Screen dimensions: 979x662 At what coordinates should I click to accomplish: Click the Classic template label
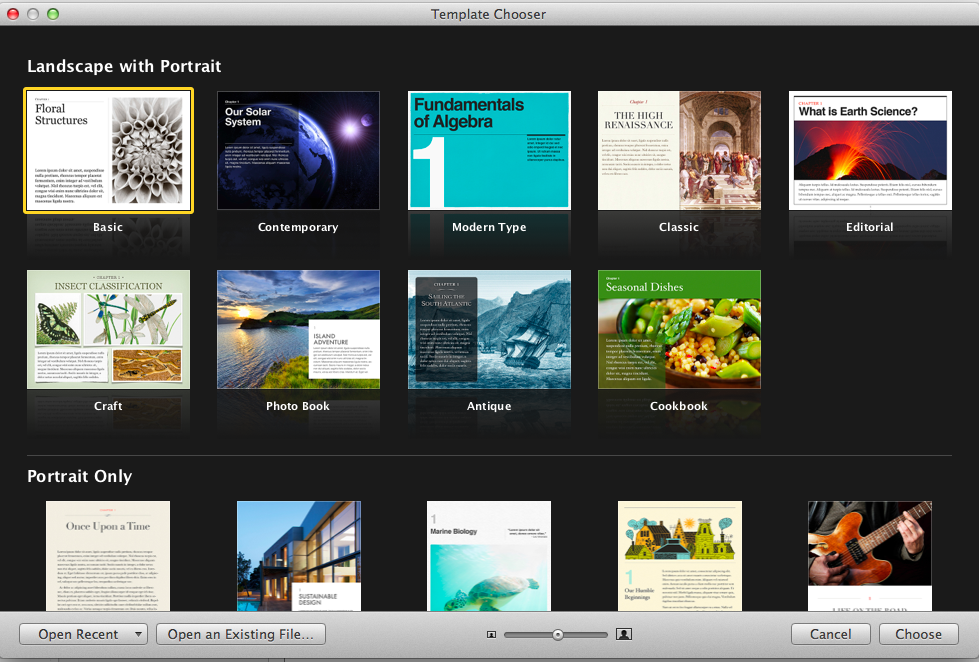(679, 227)
